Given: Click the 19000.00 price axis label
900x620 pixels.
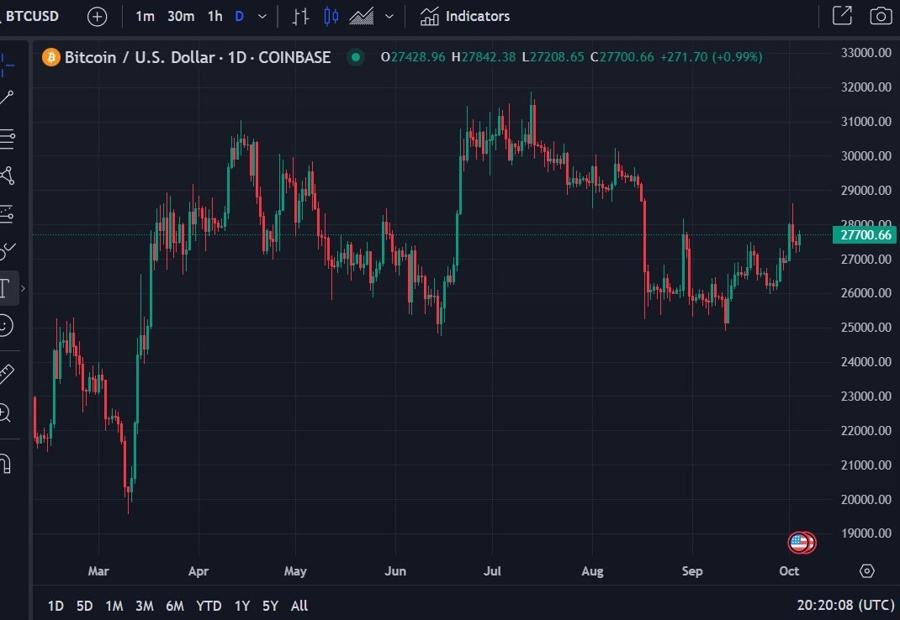Looking at the screenshot, I should [866, 533].
